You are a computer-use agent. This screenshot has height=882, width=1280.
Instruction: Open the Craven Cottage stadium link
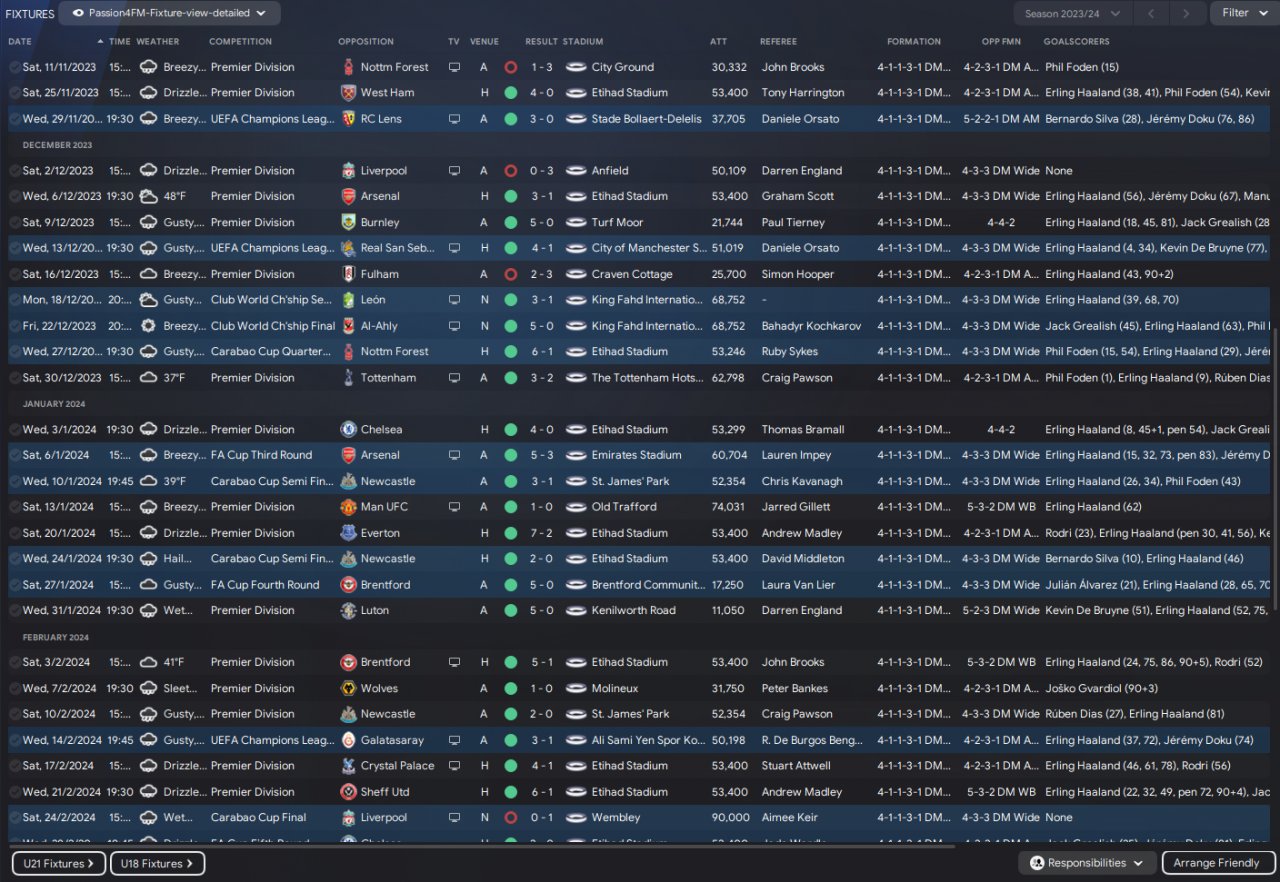coord(631,274)
